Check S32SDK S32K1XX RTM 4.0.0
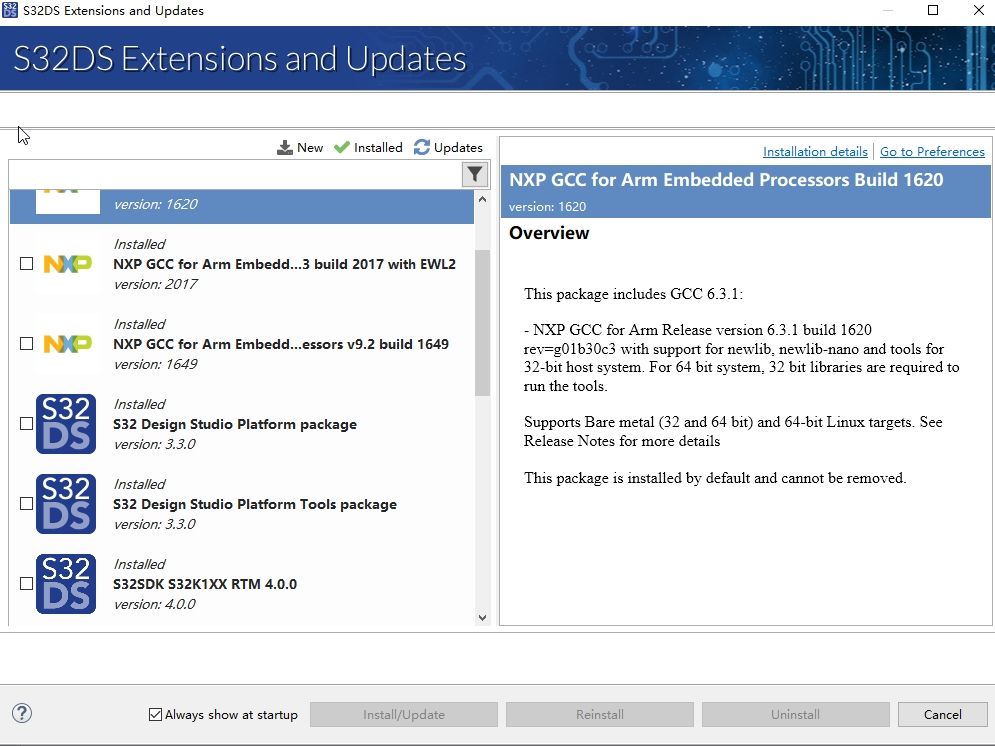 tap(26, 583)
